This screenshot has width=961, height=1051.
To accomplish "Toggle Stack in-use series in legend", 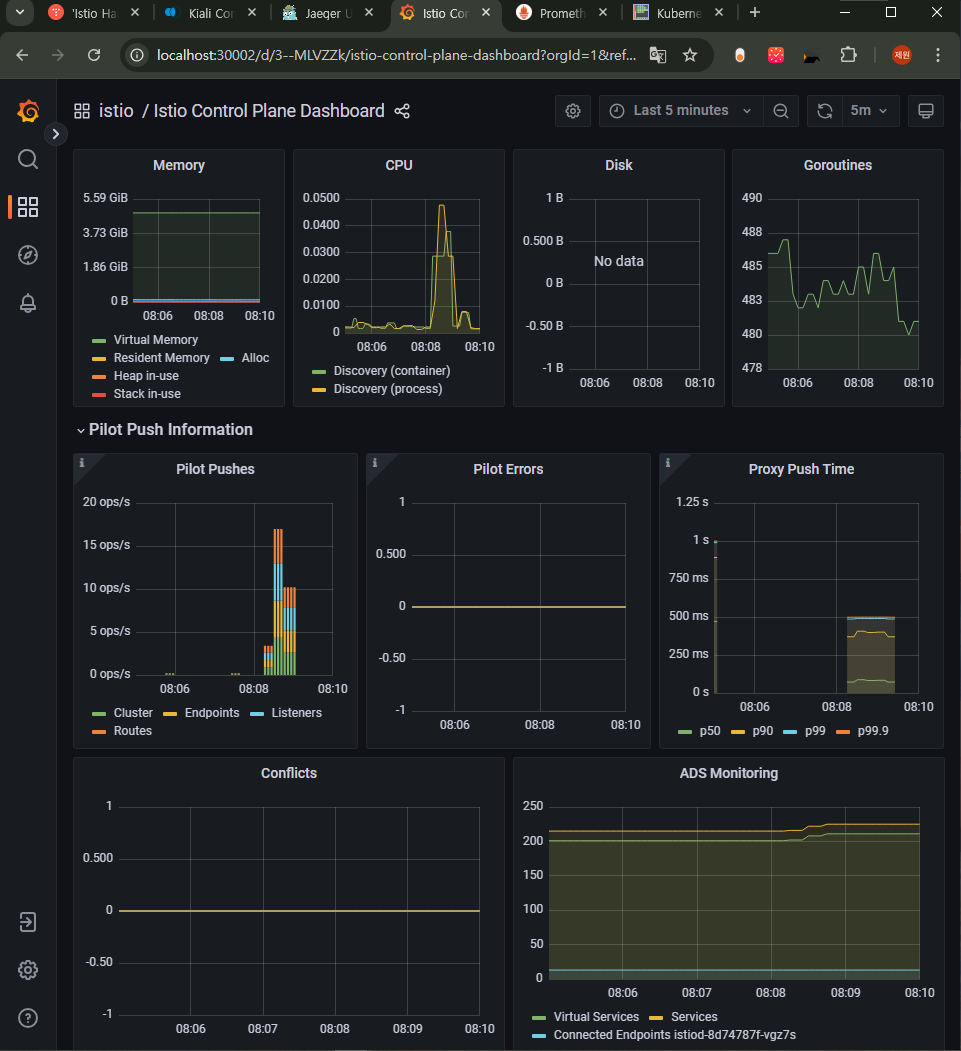I will (x=147, y=394).
